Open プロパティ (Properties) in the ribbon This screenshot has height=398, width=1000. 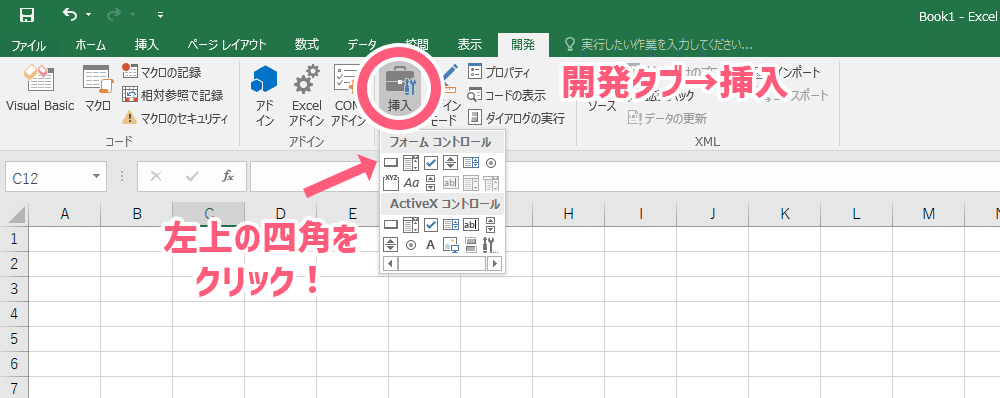pos(499,72)
